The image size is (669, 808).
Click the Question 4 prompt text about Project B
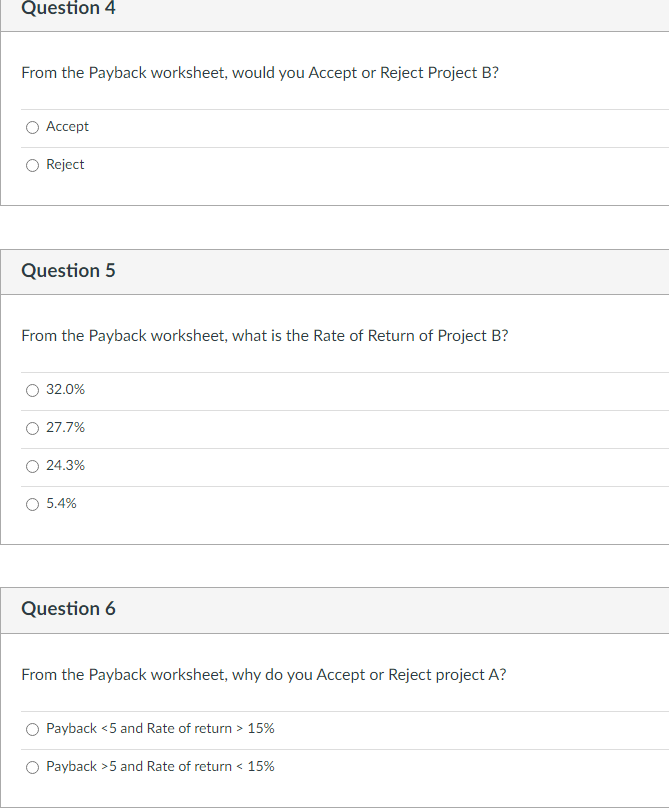pos(260,73)
